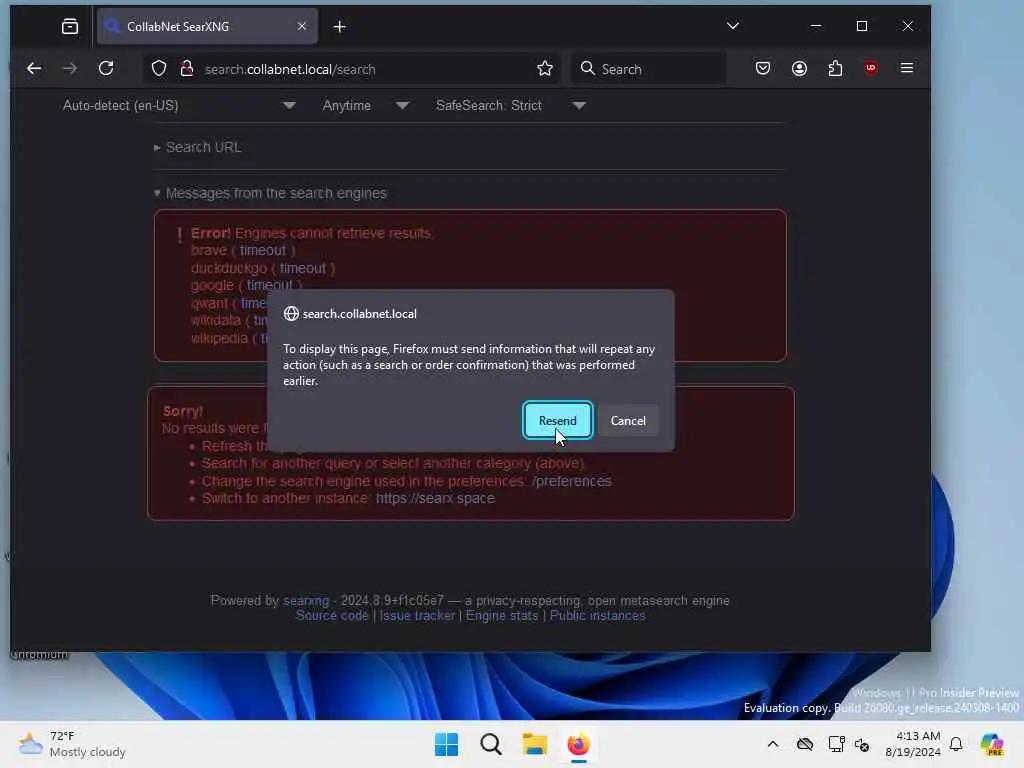
Task: List all tabs dropdown arrow
Action: point(733,26)
